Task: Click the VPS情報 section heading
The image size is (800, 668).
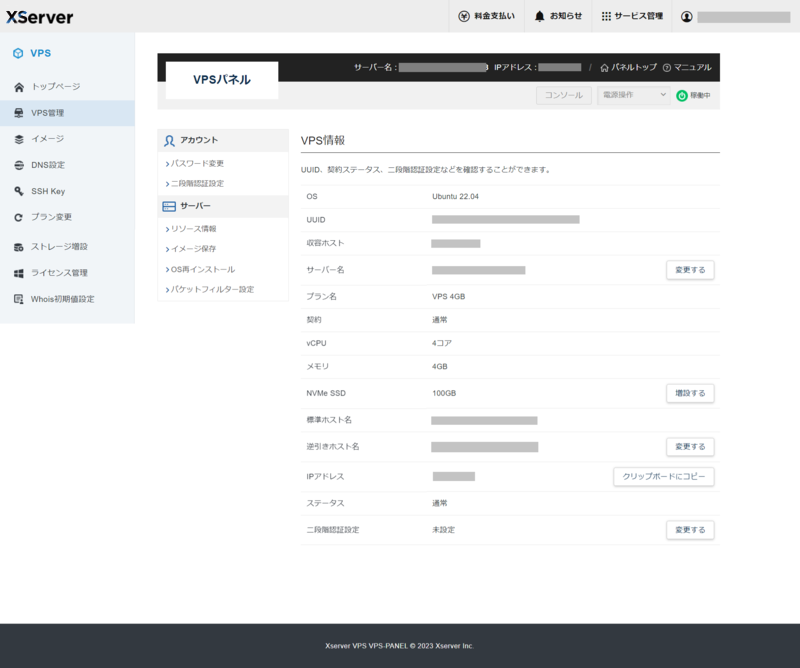Action: point(323,140)
